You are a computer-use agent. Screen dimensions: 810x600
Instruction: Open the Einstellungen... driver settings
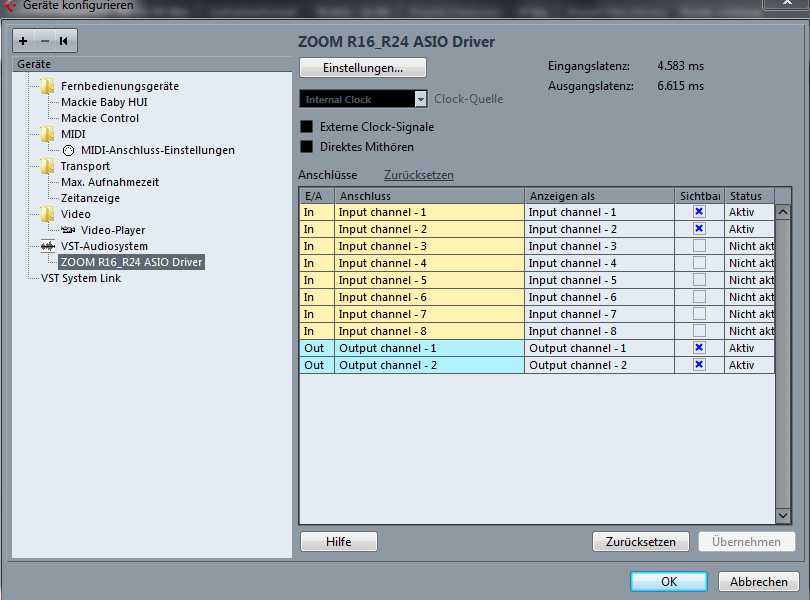[x=363, y=68]
